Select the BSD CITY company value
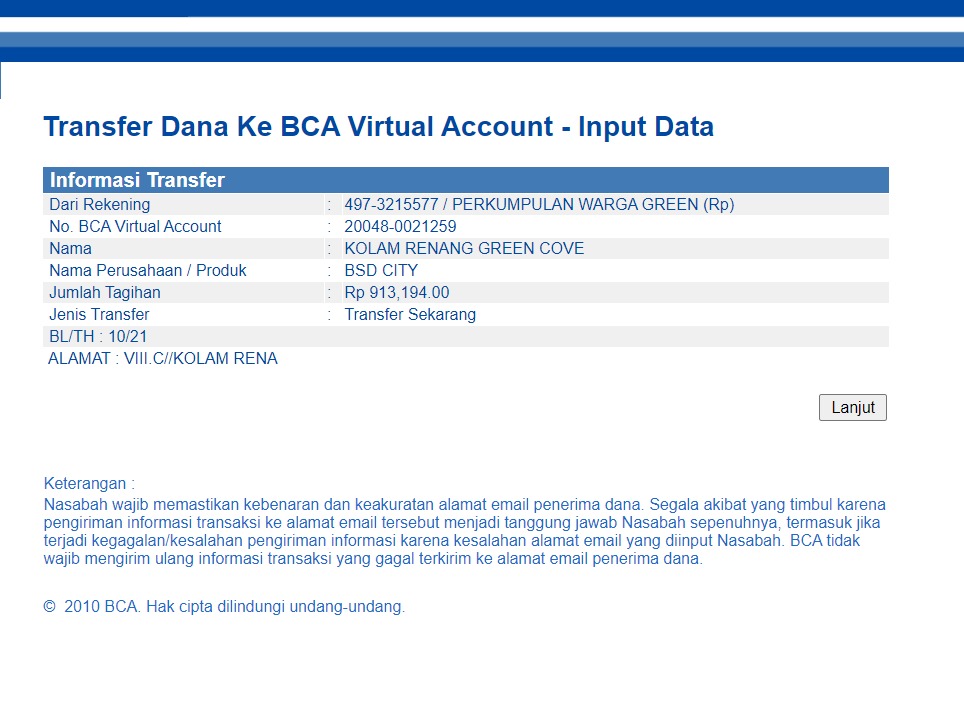This screenshot has height=714, width=964. [381, 271]
